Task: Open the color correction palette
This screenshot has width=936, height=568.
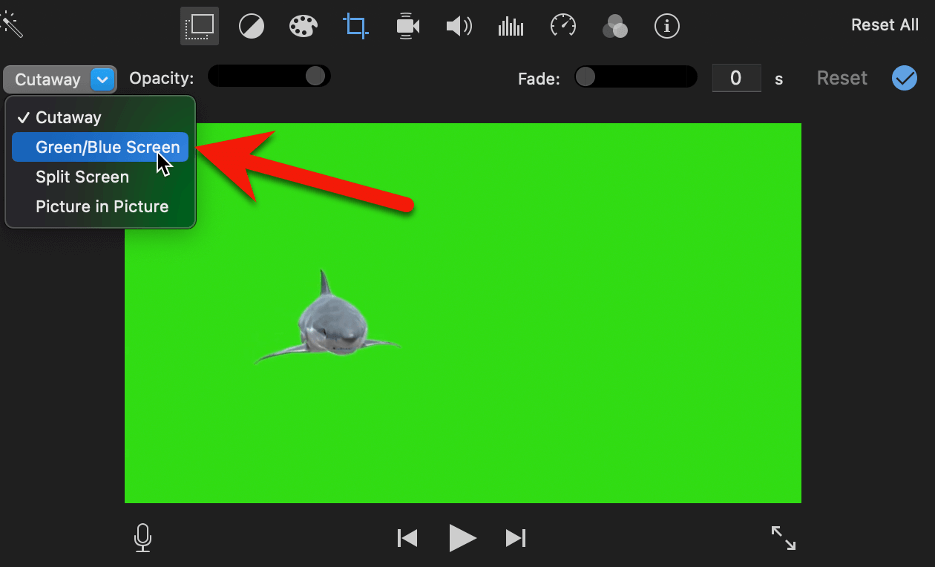Action: pos(303,27)
